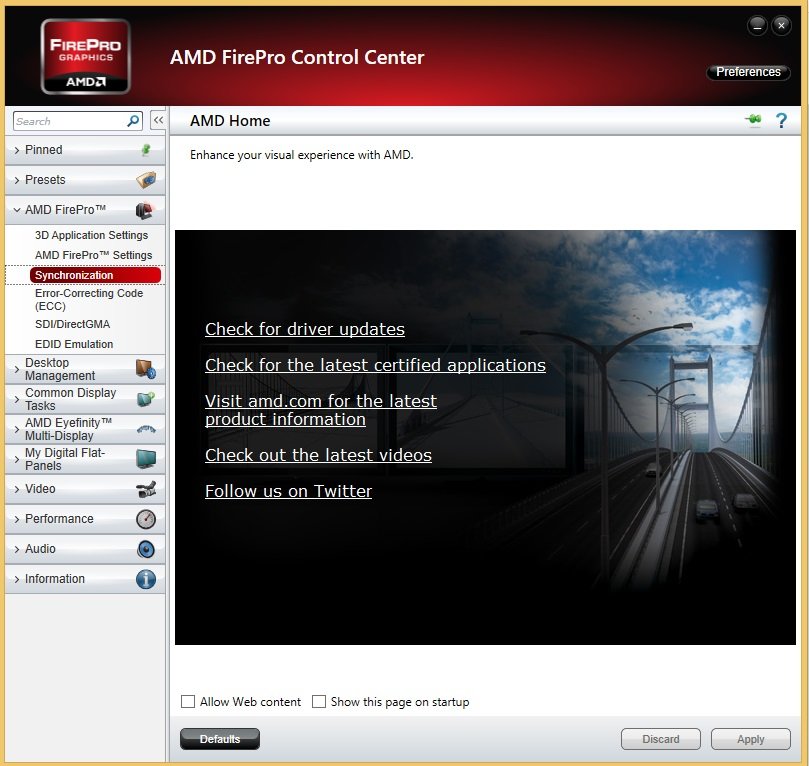The width and height of the screenshot is (809, 766).
Task: Open Error-Correcting Code (ECC) page
Action: click(x=89, y=300)
